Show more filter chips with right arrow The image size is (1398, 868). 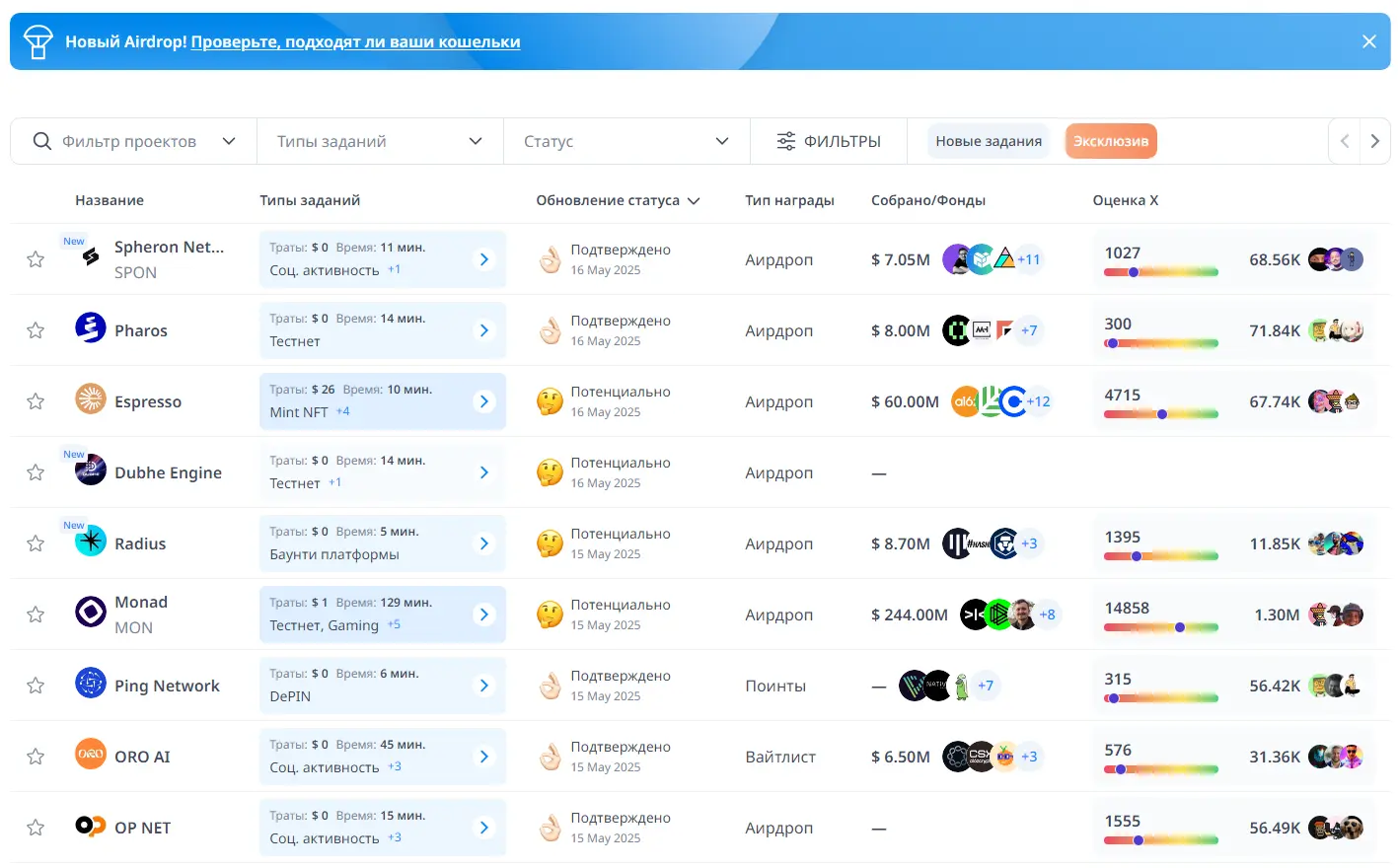point(1375,141)
